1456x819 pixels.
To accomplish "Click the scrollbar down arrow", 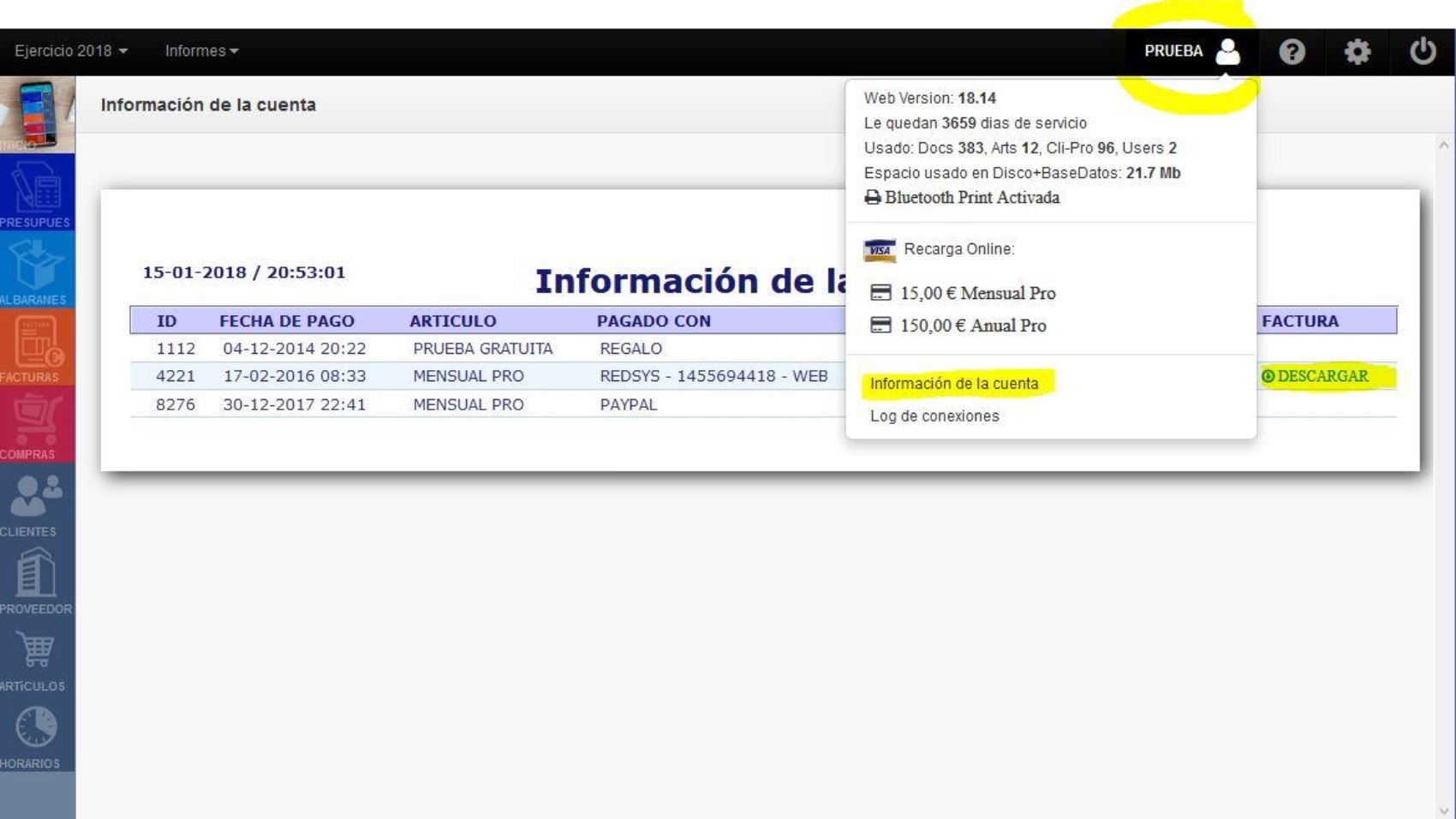I will pos(1444,810).
